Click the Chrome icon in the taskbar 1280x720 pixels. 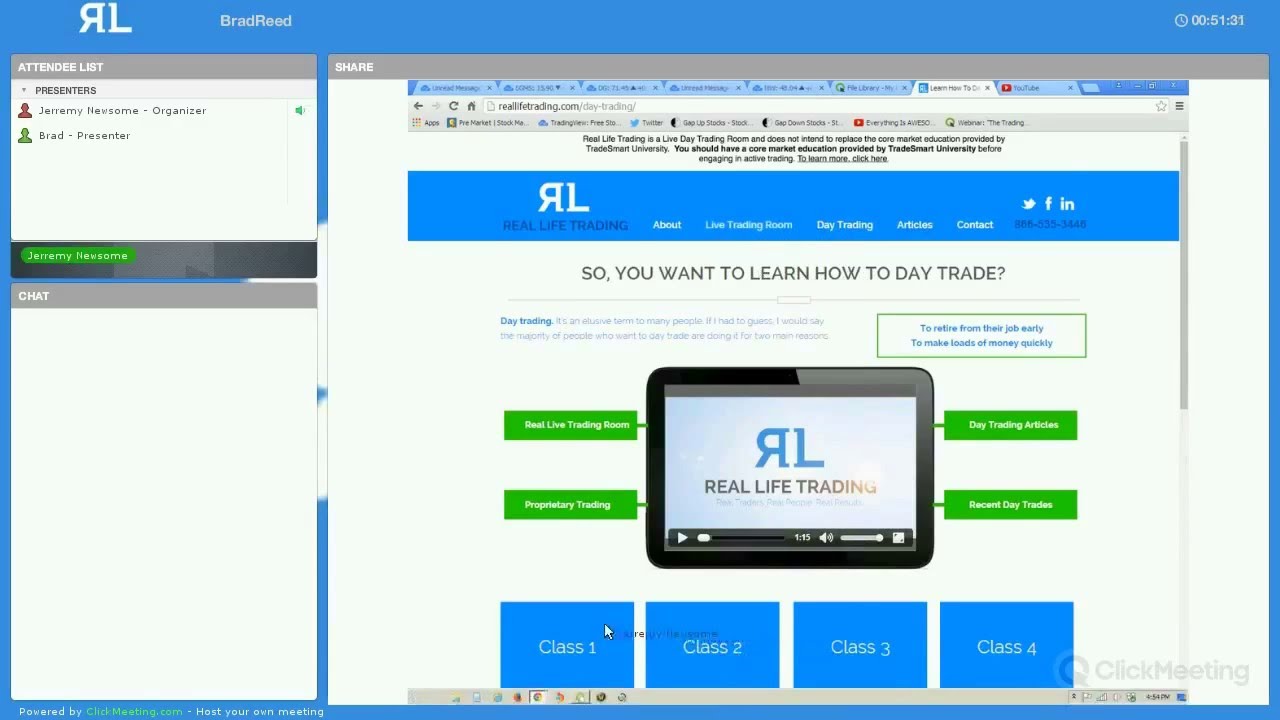538,697
